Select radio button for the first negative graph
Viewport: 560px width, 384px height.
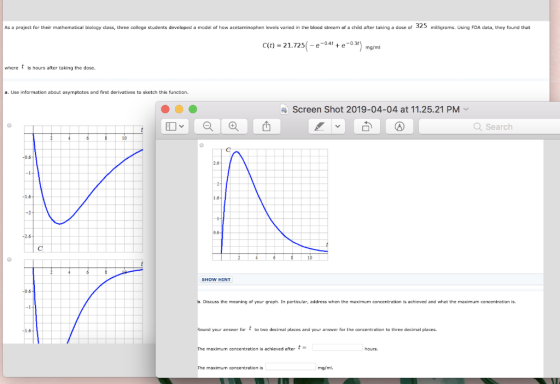click(x=10, y=125)
